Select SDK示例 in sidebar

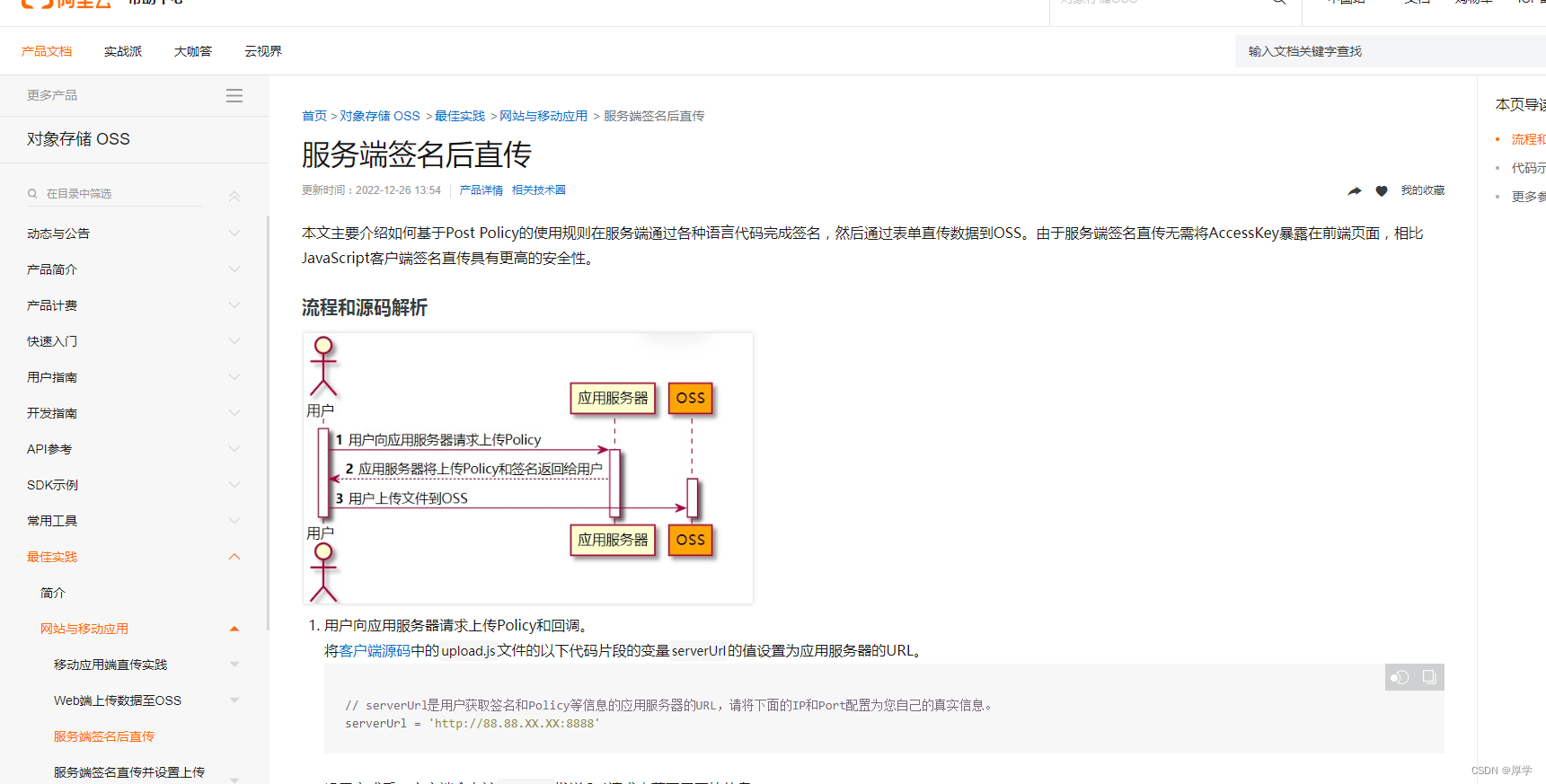point(53,485)
